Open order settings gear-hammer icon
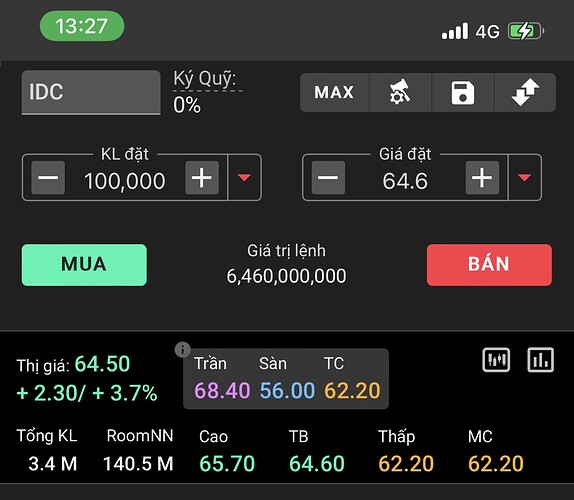Image resolution: width=574 pixels, height=500 pixels. (400, 92)
